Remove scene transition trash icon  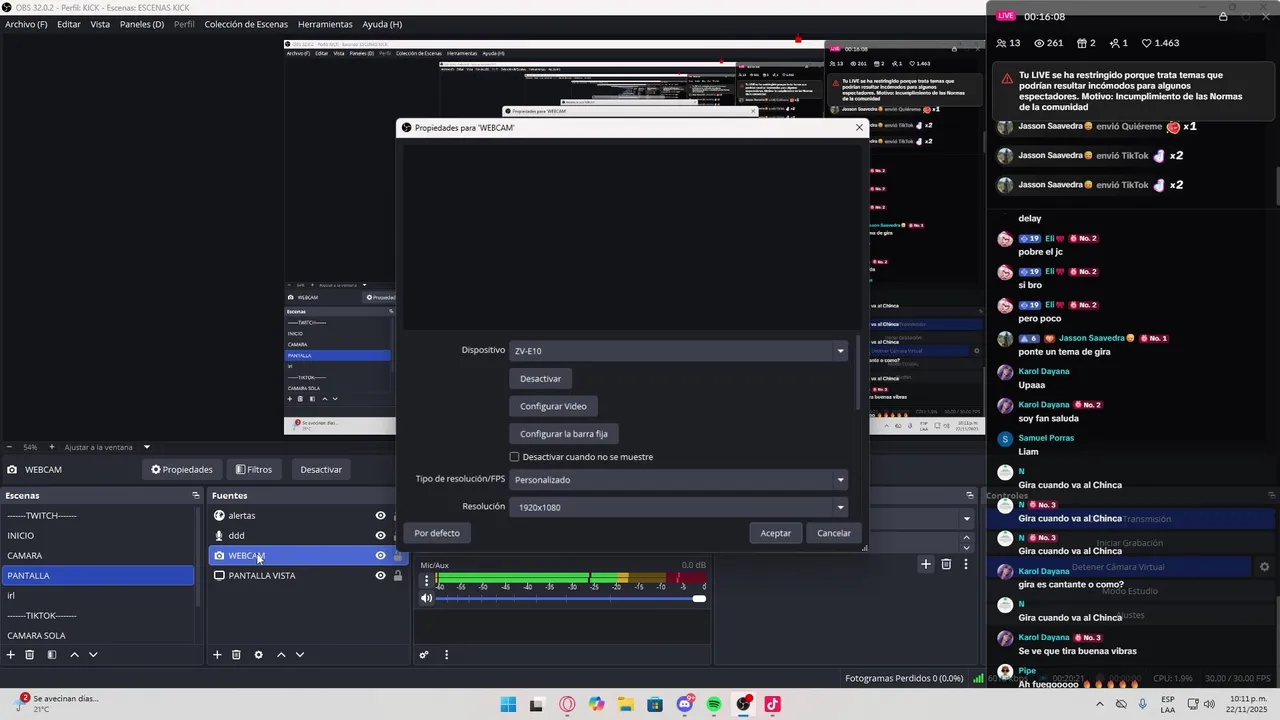(x=946, y=565)
